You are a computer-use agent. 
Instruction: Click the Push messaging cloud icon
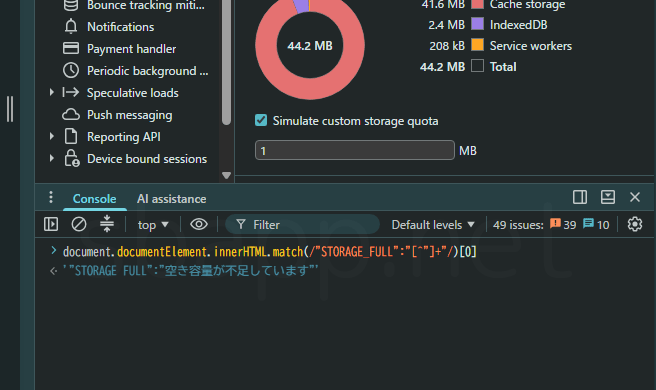(71, 114)
